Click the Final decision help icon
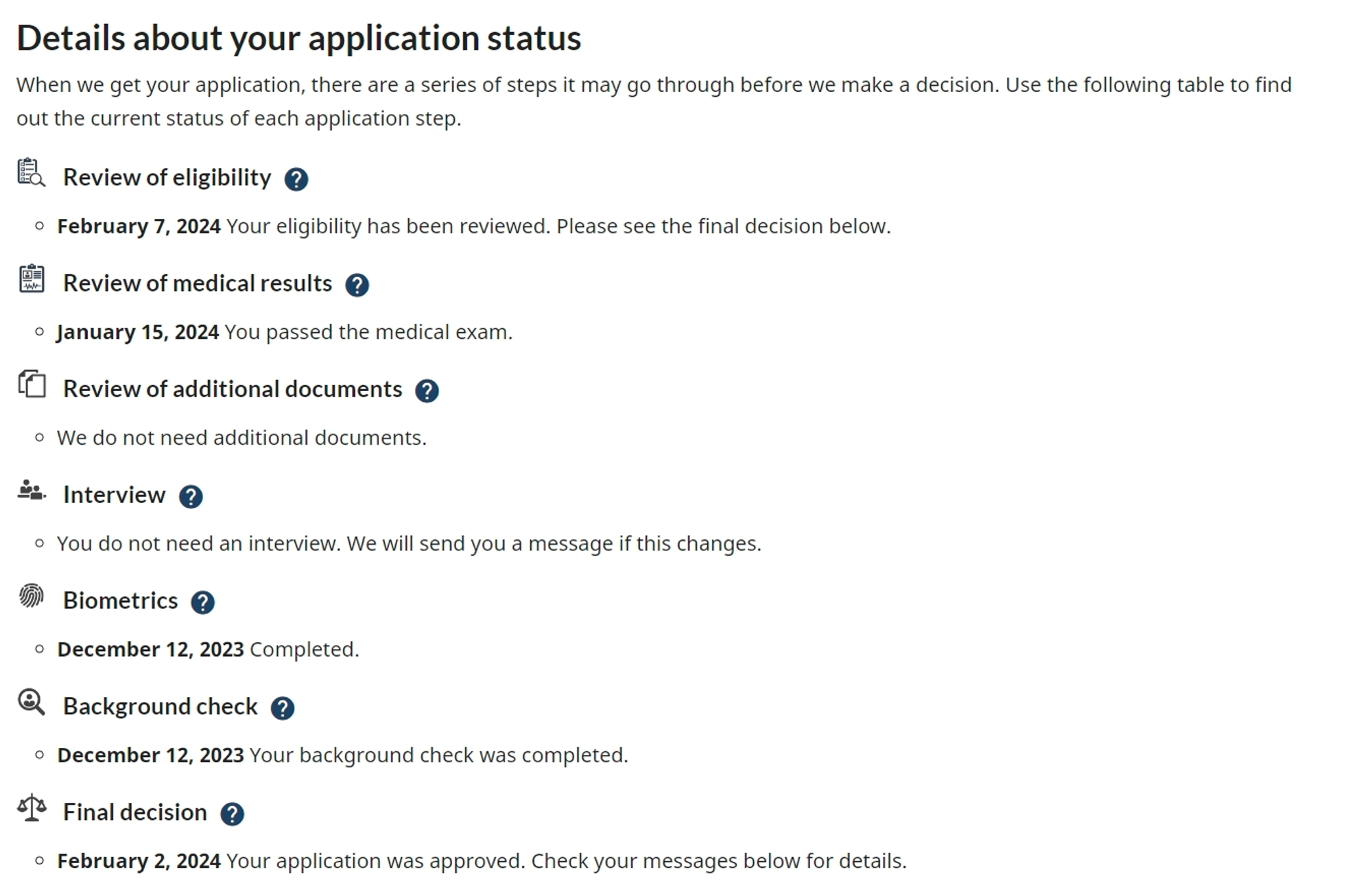The width and height of the screenshot is (1372, 892). coord(232,814)
